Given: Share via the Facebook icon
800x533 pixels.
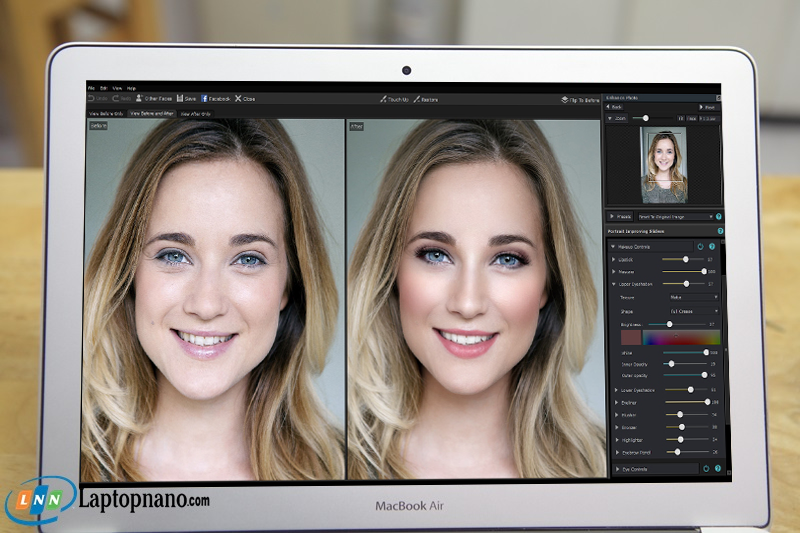Looking at the screenshot, I should [205, 98].
